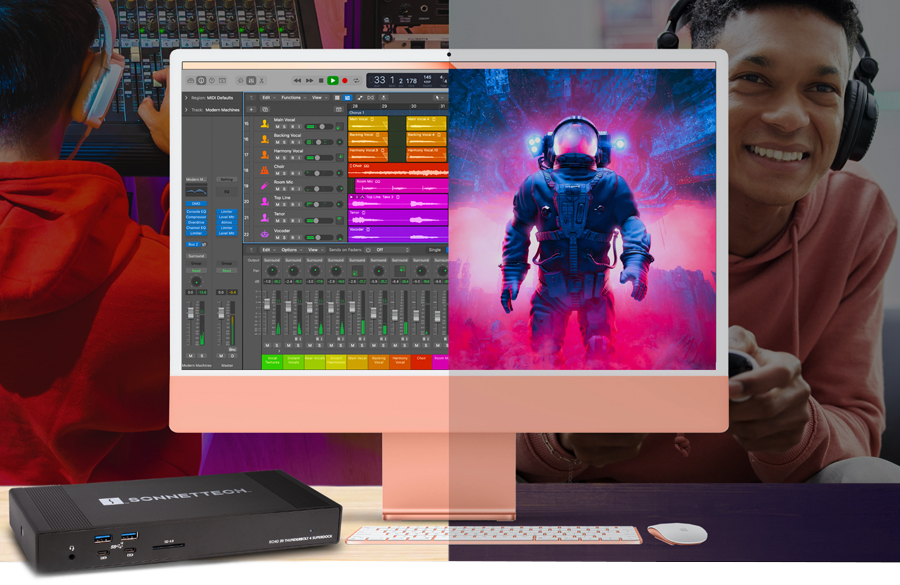Enable Cycle mode in the transport bar
This screenshot has width=900, height=585.
[x=355, y=80]
